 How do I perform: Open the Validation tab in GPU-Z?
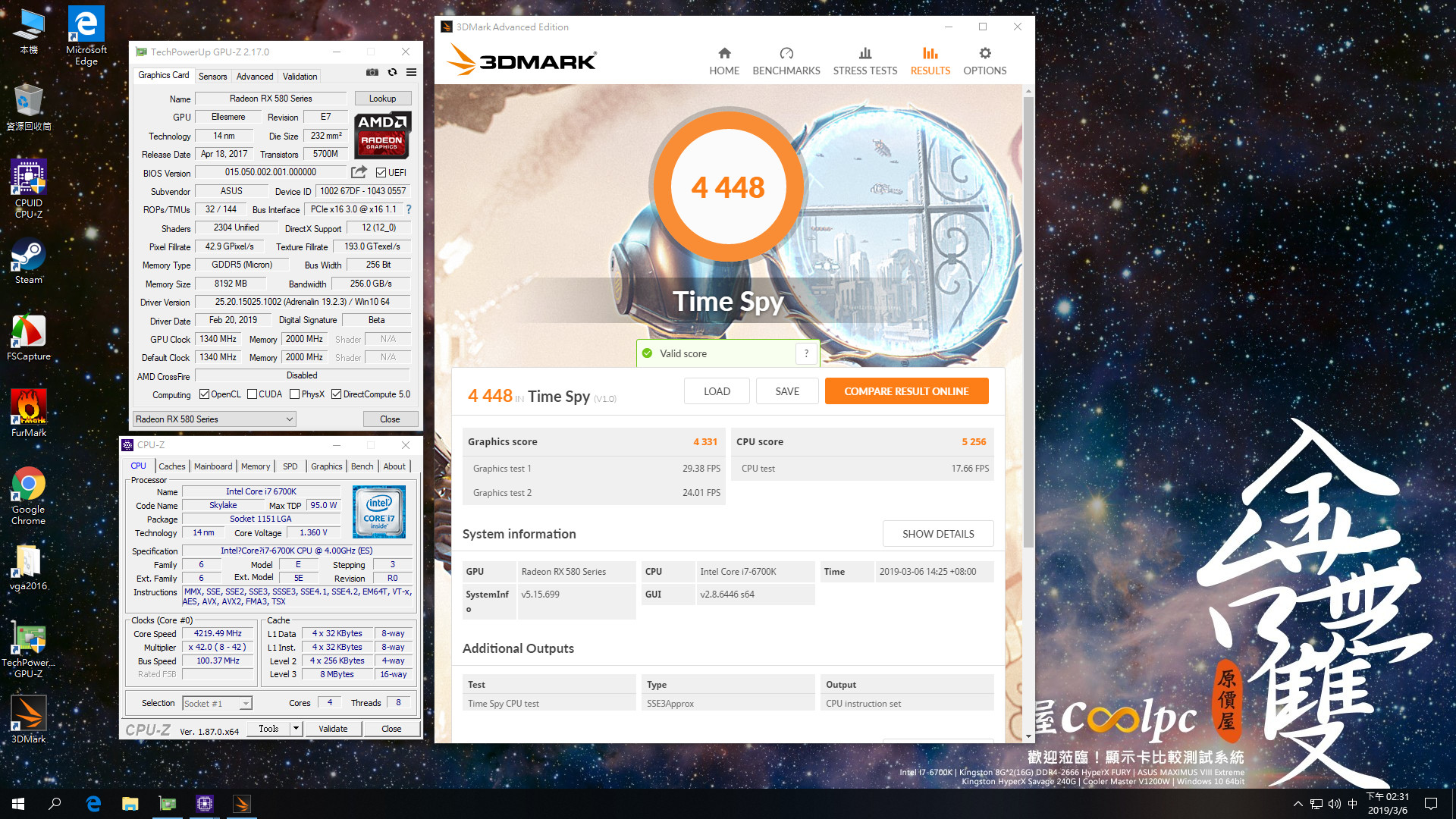300,77
